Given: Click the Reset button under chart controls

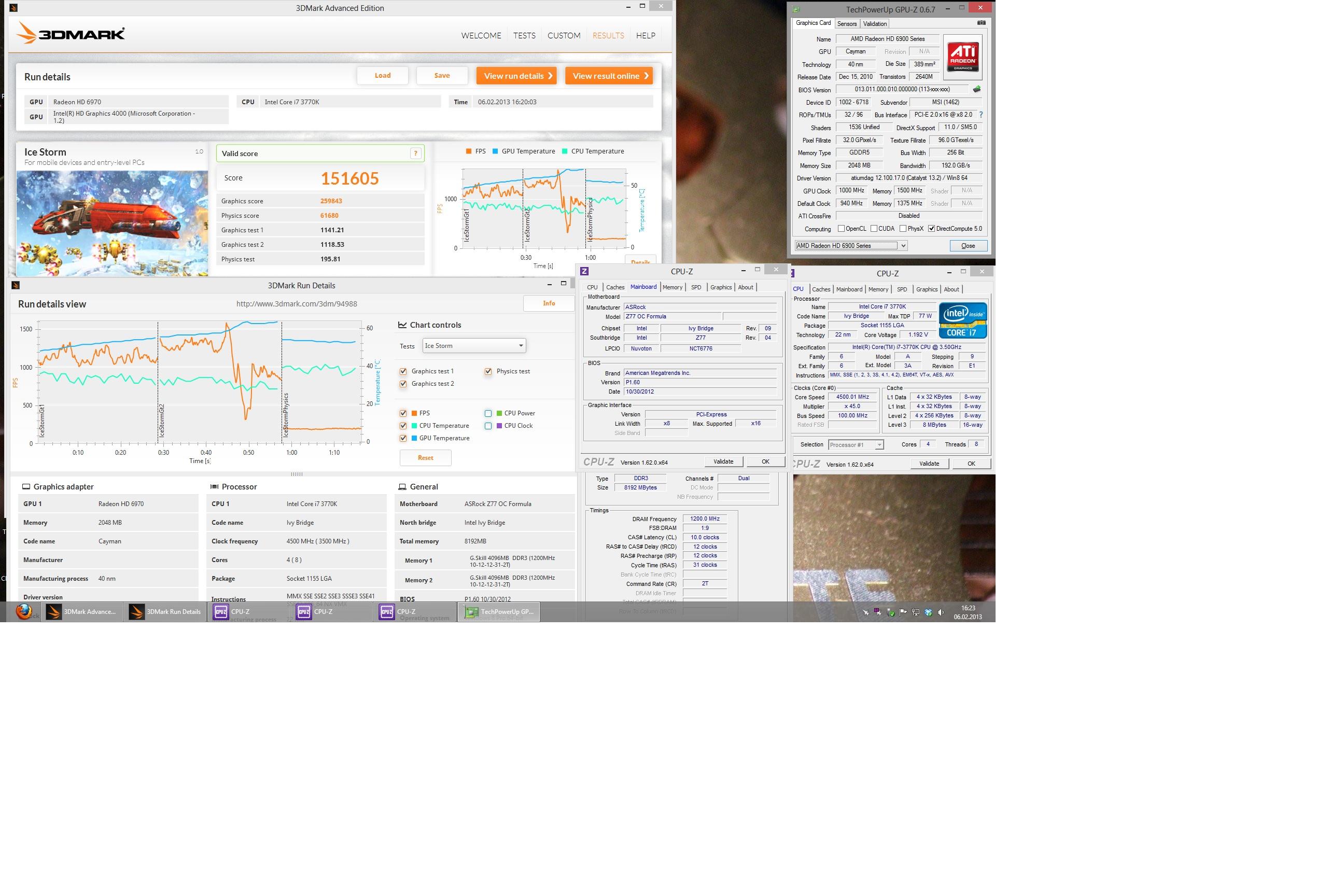Looking at the screenshot, I should (425, 458).
